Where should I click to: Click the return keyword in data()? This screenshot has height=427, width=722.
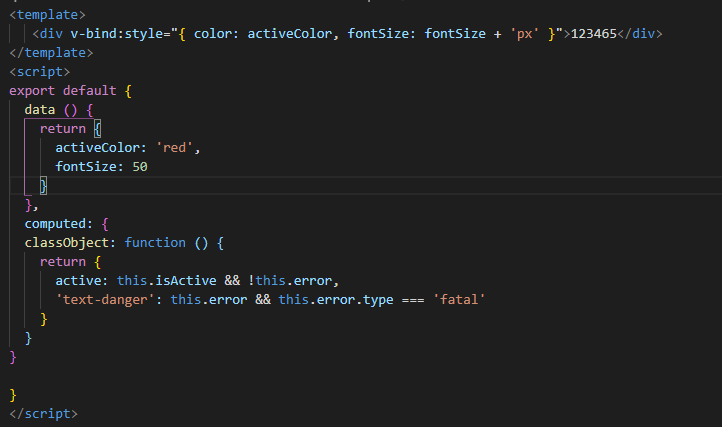63,129
